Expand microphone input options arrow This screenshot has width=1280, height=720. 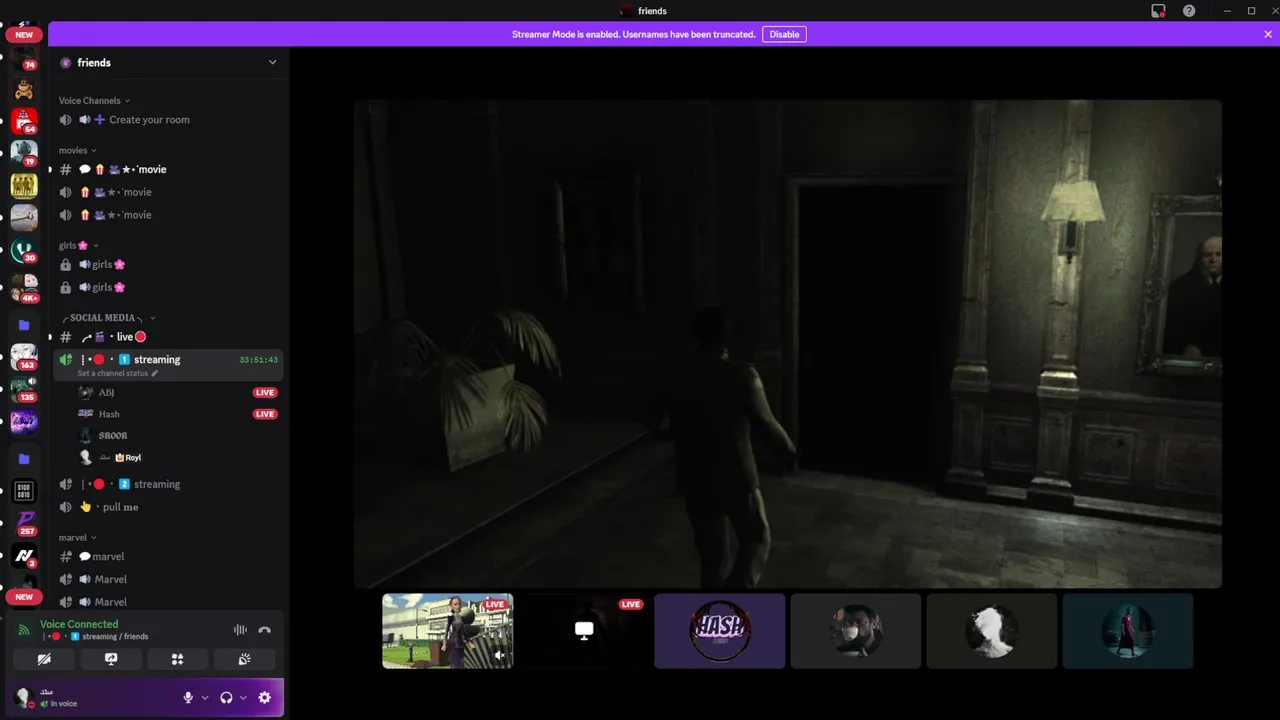[205, 698]
